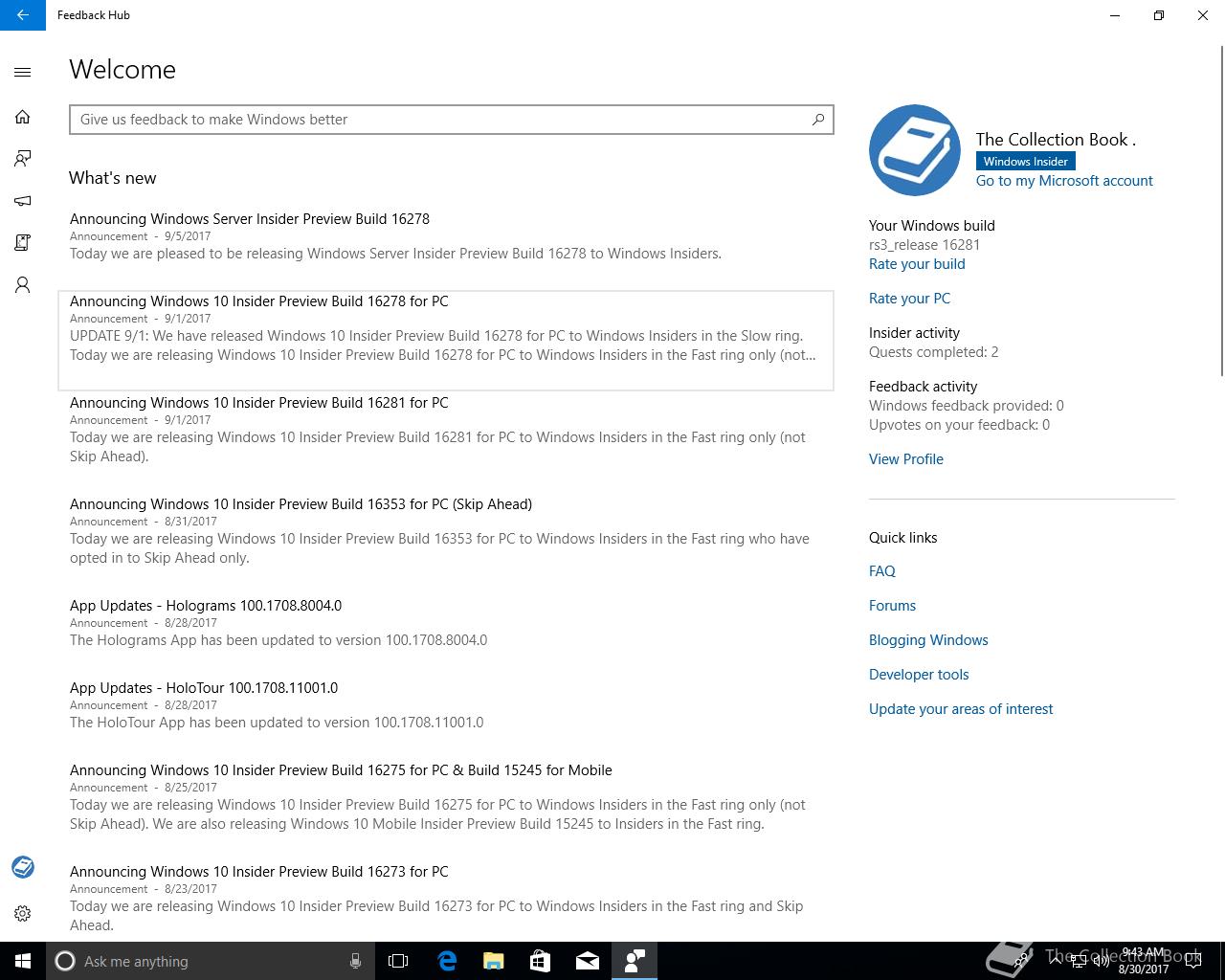
Task: Click the Feedback Hub taskbar icon
Action: click(635, 961)
